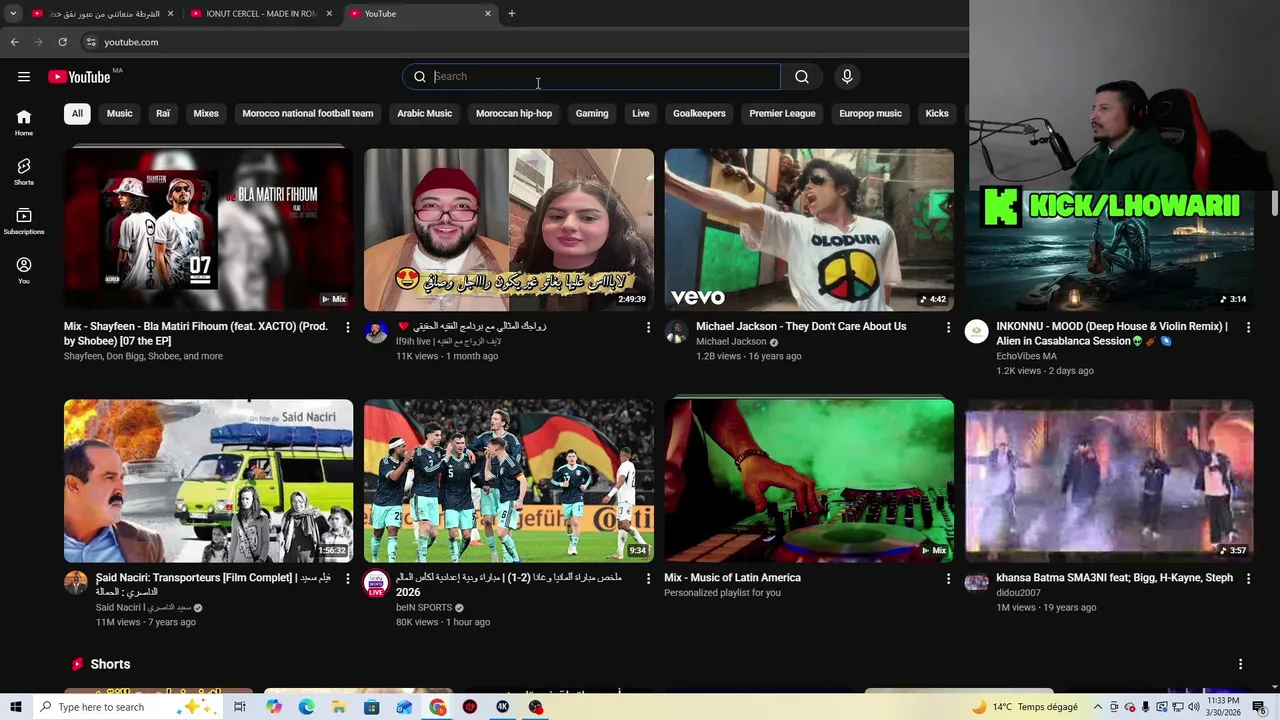This screenshot has width=1280, height=720.
Task: Open more options for Michael Jackson video
Action: (949, 327)
